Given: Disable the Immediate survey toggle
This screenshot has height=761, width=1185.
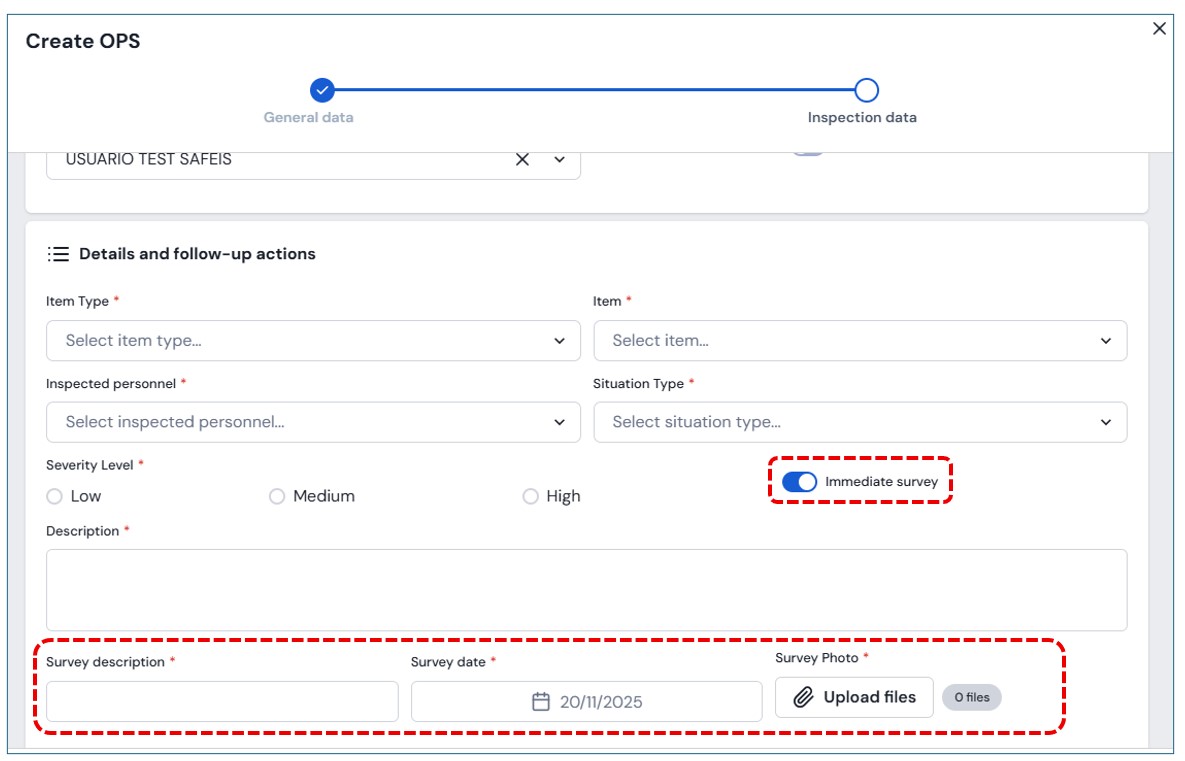Looking at the screenshot, I should (799, 482).
